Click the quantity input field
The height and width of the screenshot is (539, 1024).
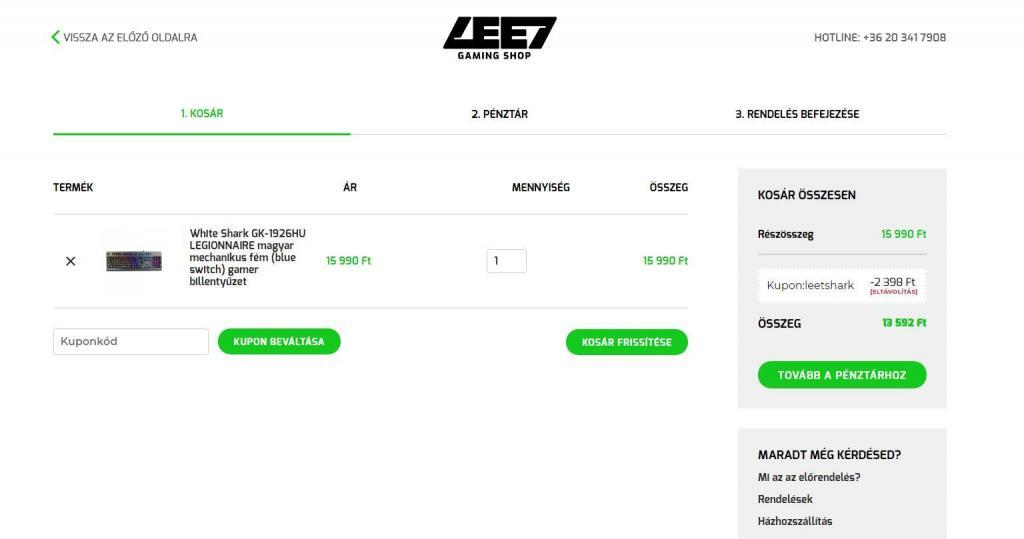[506, 261]
